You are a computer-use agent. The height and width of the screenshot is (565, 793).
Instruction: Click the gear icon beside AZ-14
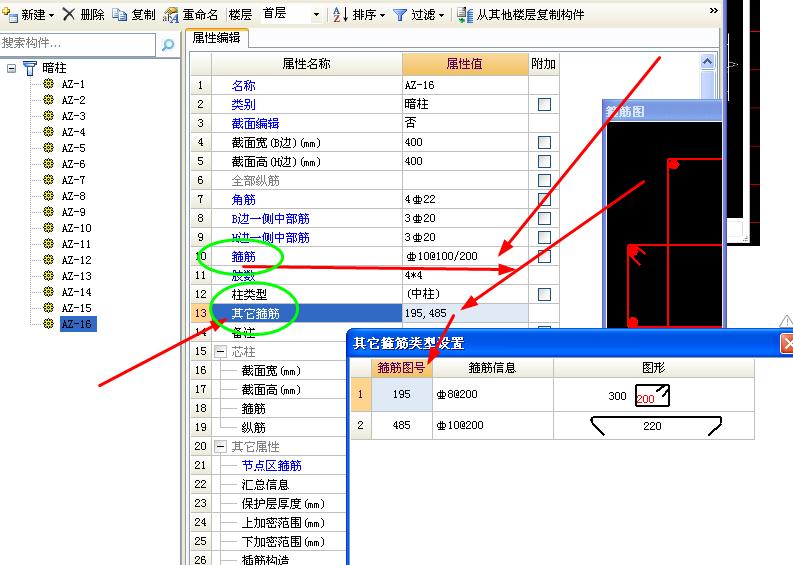click(x=49, y=292)
